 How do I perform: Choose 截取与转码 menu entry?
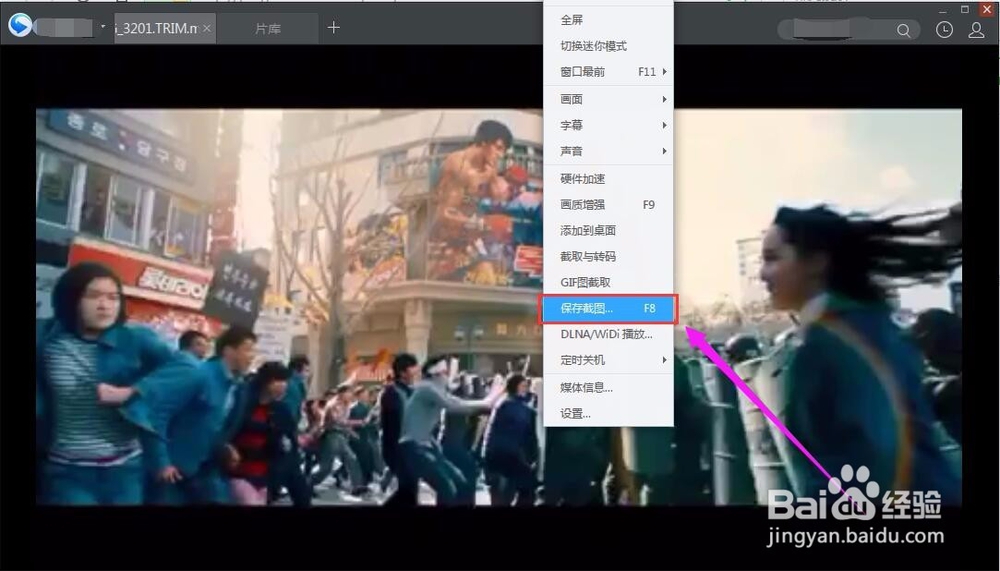pos(608,256)
